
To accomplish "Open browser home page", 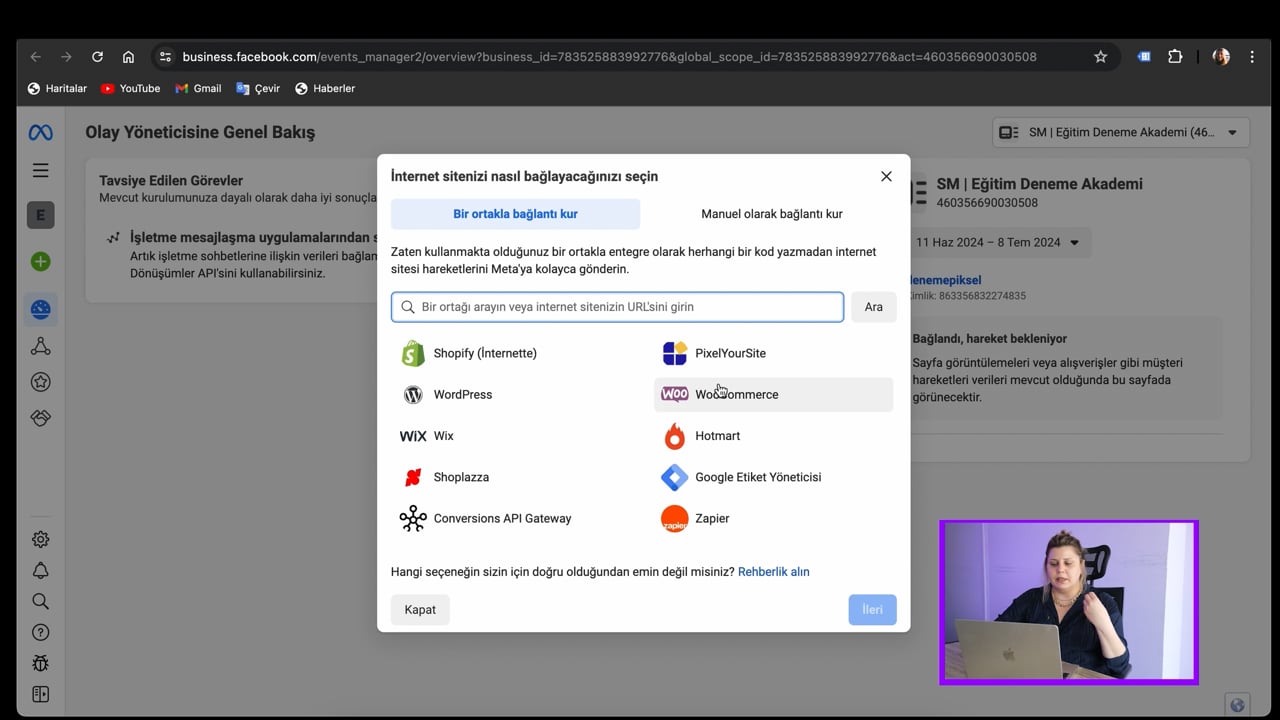I will (128, 57).
